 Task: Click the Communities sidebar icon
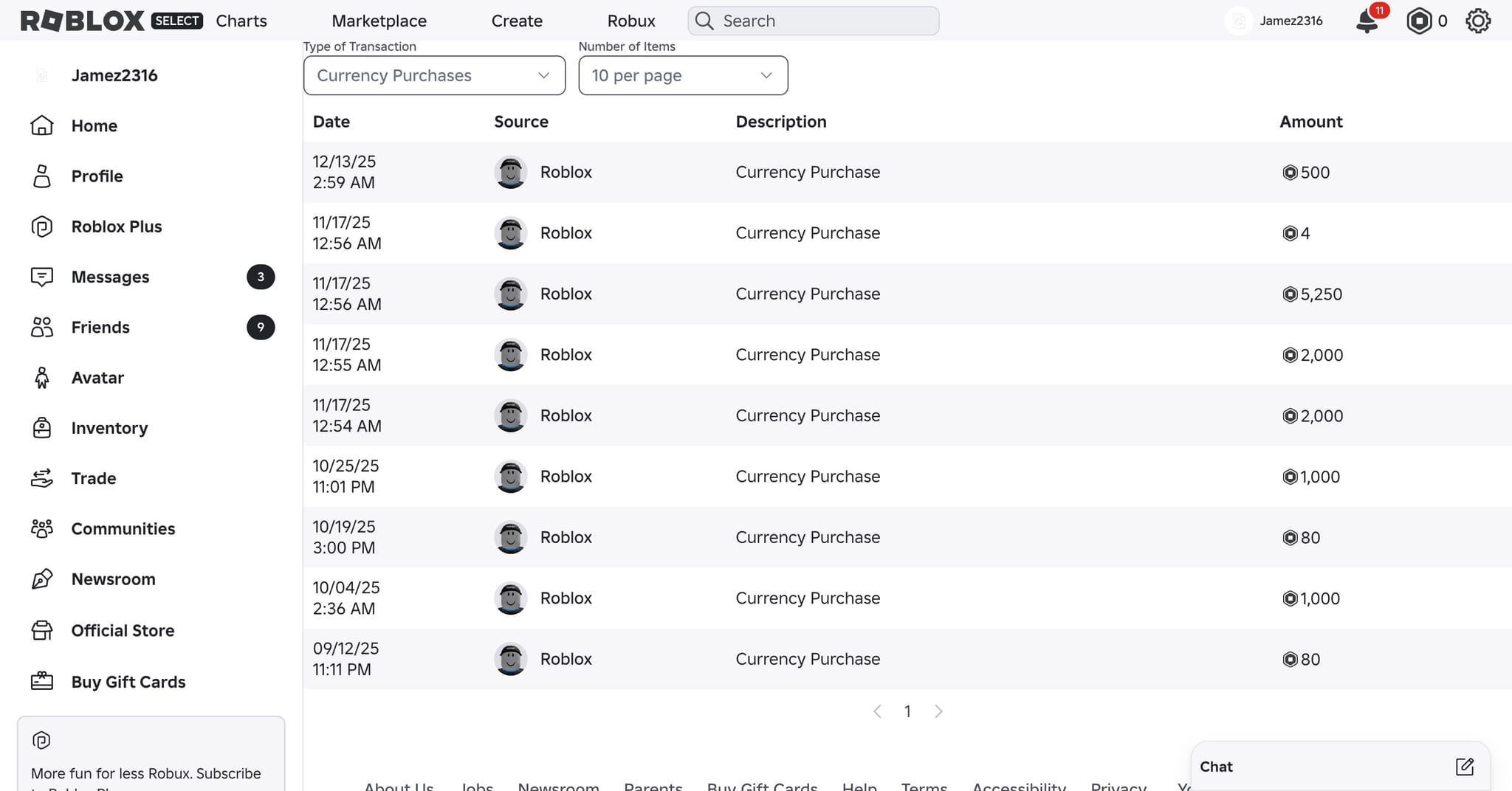(x=42, y=528)
